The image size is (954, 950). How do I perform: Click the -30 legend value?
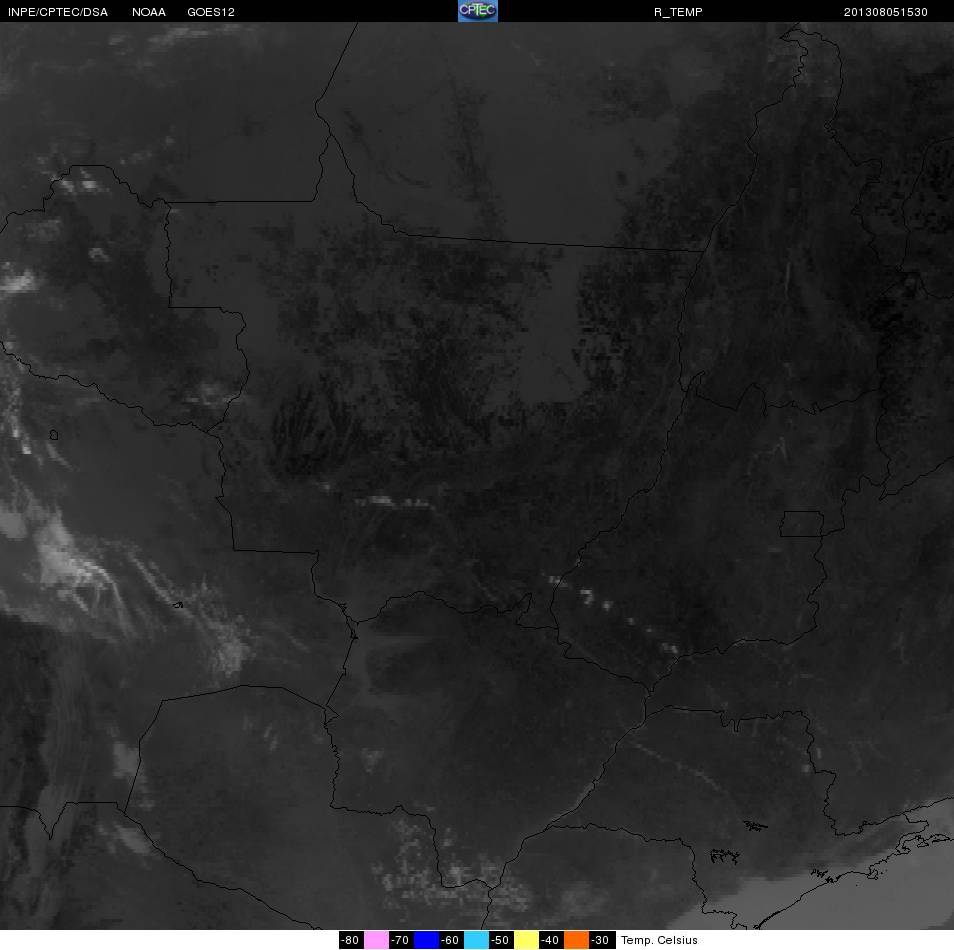[602, 940]
